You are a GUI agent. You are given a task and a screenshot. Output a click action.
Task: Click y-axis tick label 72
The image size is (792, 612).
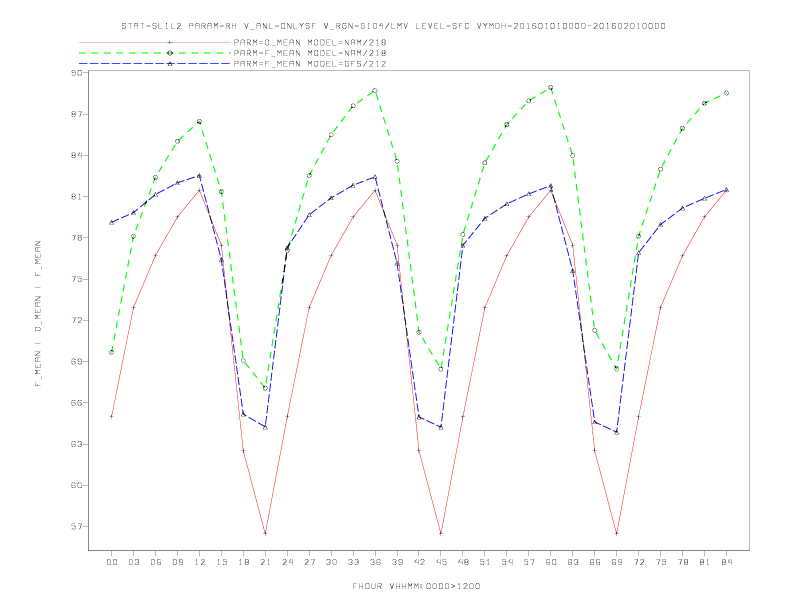pos(76,320)
